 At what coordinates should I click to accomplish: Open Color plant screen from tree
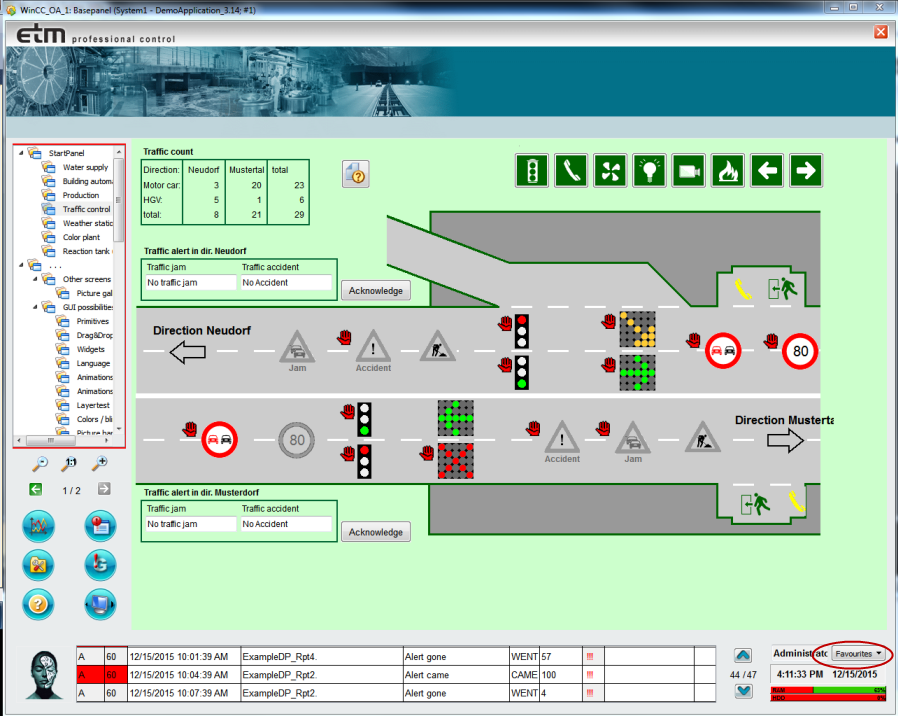point(81,237)
